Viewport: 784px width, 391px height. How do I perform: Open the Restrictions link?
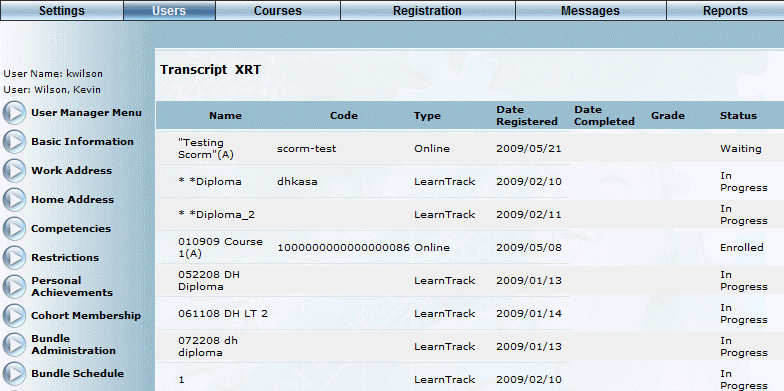(x=65, y=258)
